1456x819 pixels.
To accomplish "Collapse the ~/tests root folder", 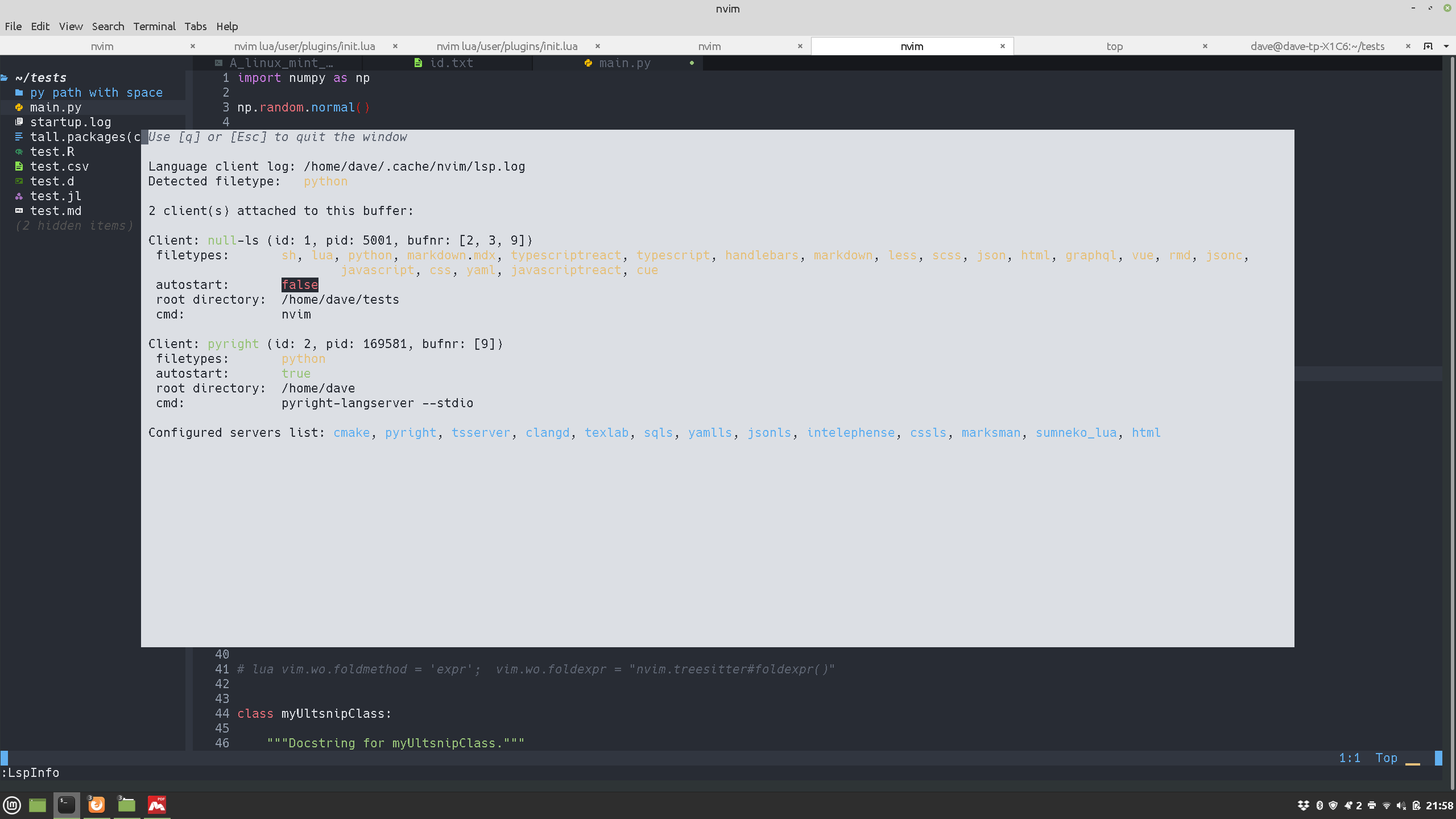I will click(34, 78).
